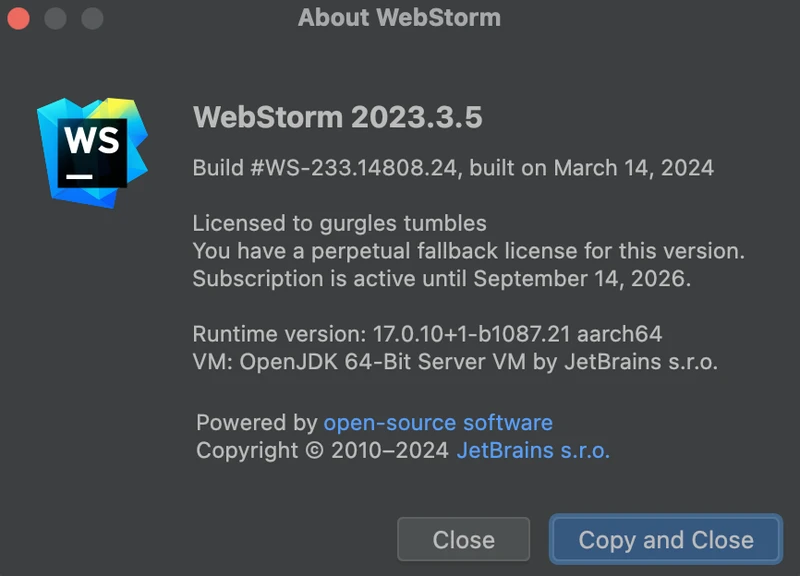This screenshot has height=576, width=800.
Task: Click the Powered by text
Action: 256,422
